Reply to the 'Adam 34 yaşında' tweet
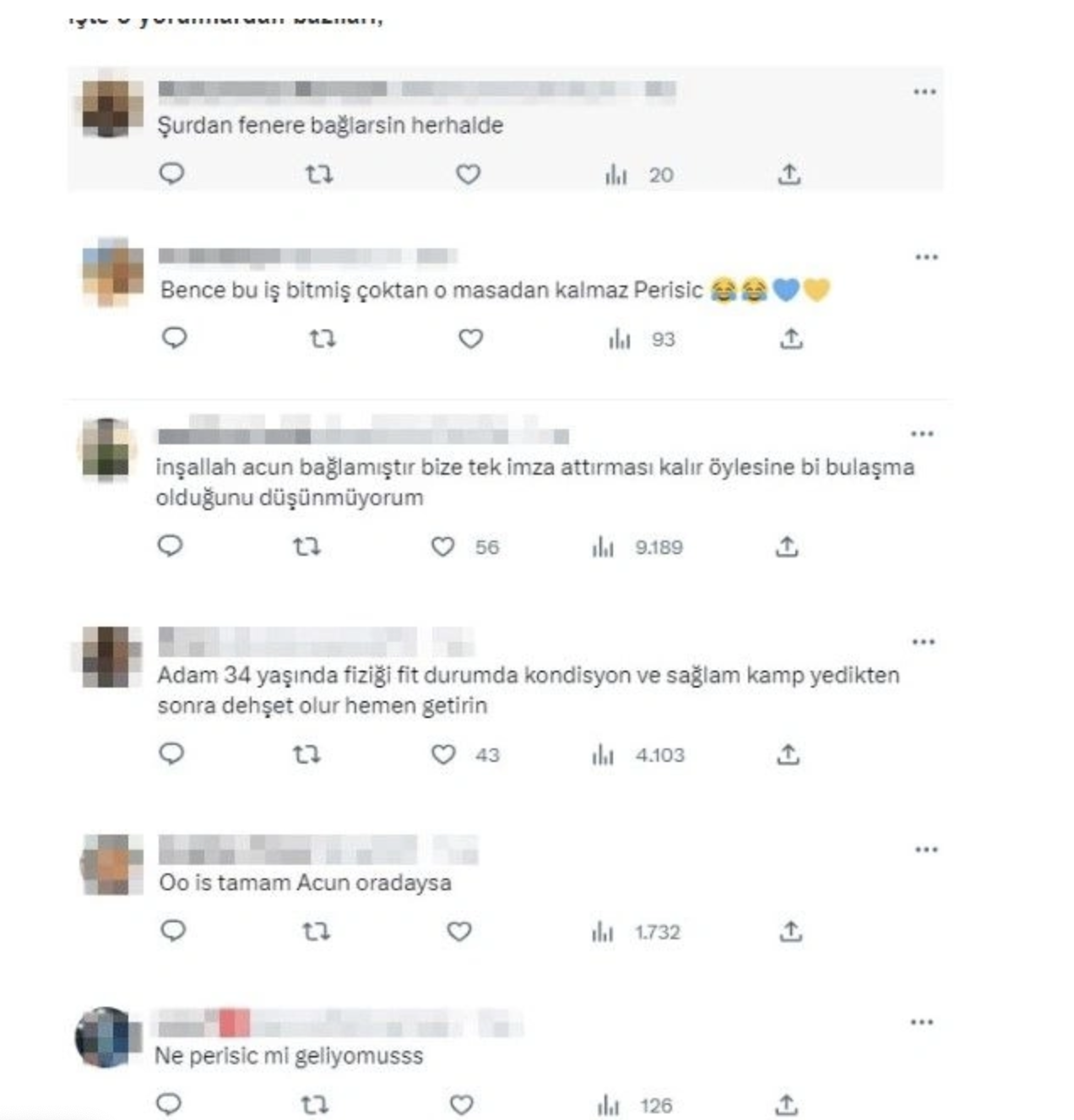Screen dimensions: 1074x1120 point(171,753)
